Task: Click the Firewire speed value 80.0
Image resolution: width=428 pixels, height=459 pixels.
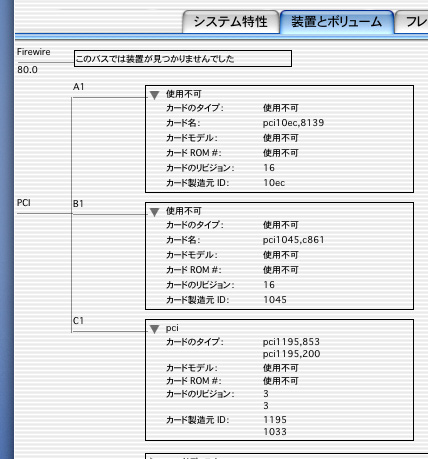Action: [x=27, y=70]
